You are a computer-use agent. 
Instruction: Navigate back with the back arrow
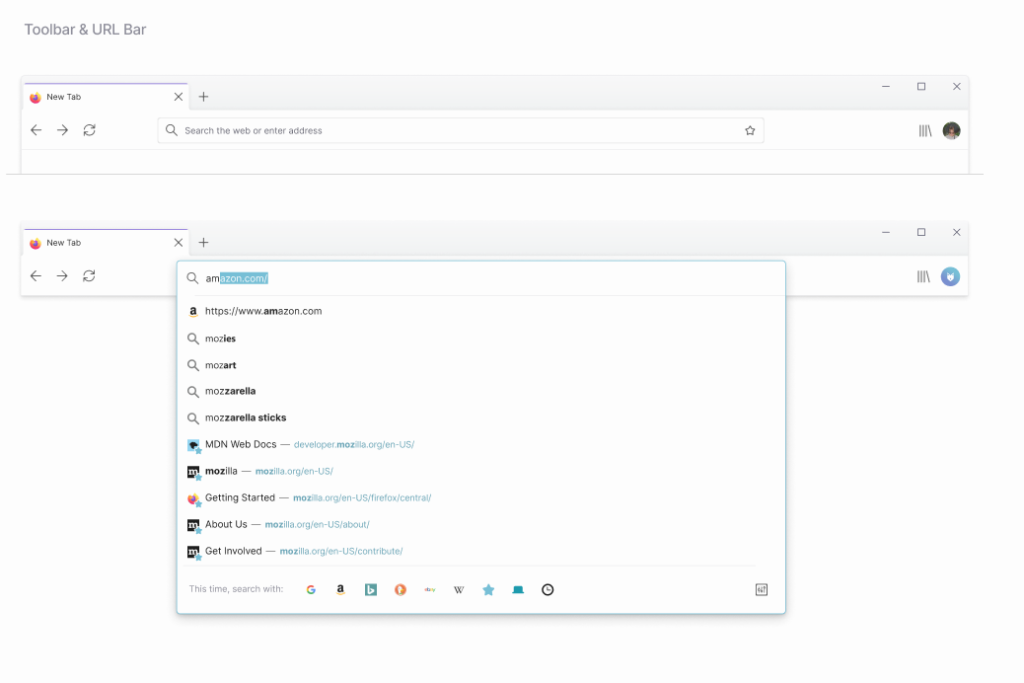click(36, 130)
